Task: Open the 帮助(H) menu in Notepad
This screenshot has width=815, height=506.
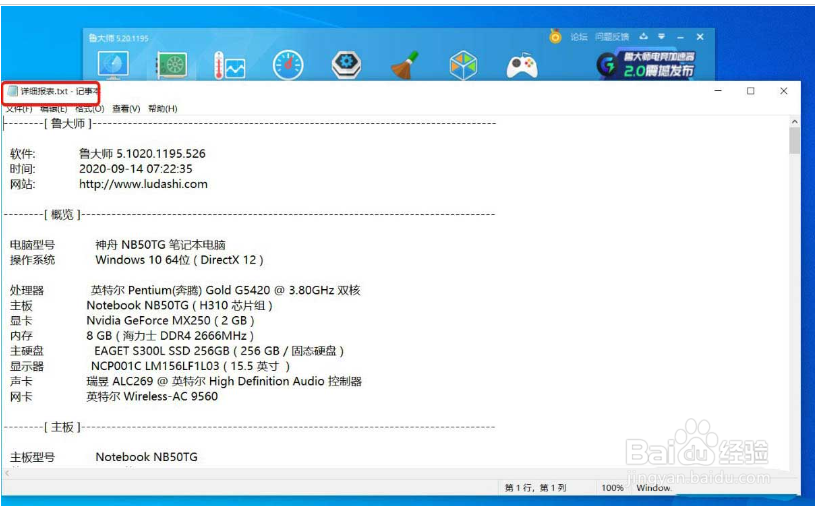Action: (163, 109)
